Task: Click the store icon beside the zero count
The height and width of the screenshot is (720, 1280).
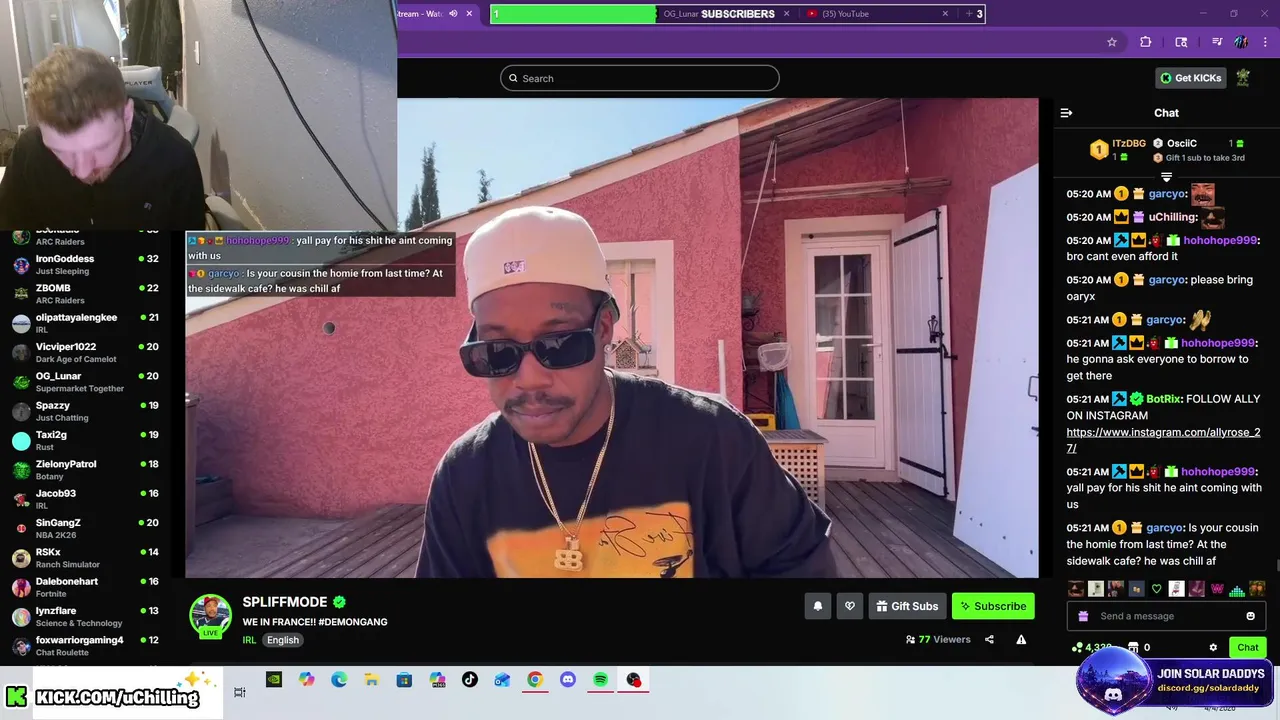Action: [1133, 648]
